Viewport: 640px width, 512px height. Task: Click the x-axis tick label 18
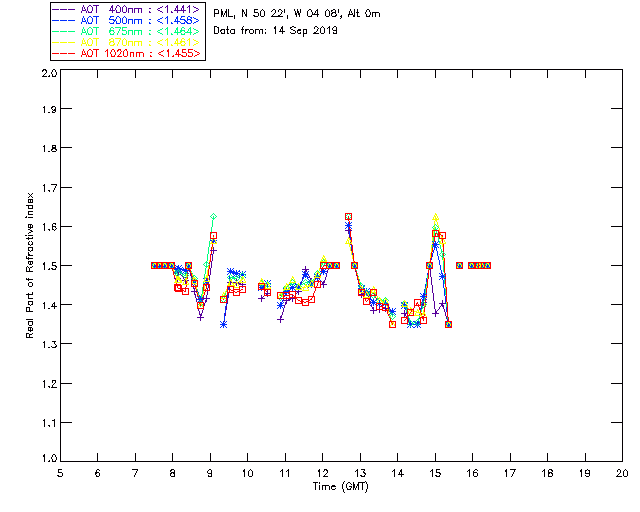547,473
